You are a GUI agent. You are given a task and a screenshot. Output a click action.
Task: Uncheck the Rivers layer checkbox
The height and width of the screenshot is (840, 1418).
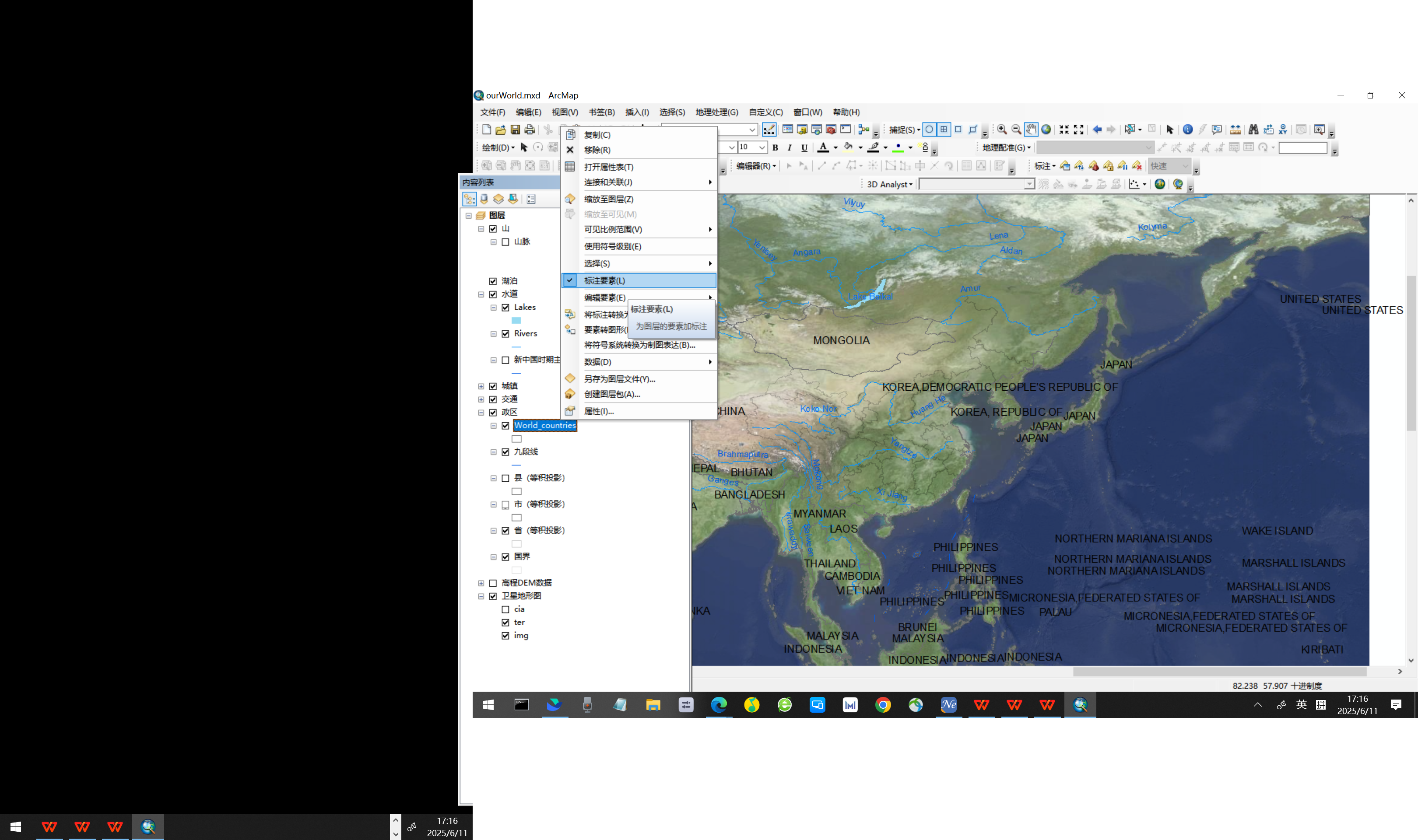coord(505,334)
